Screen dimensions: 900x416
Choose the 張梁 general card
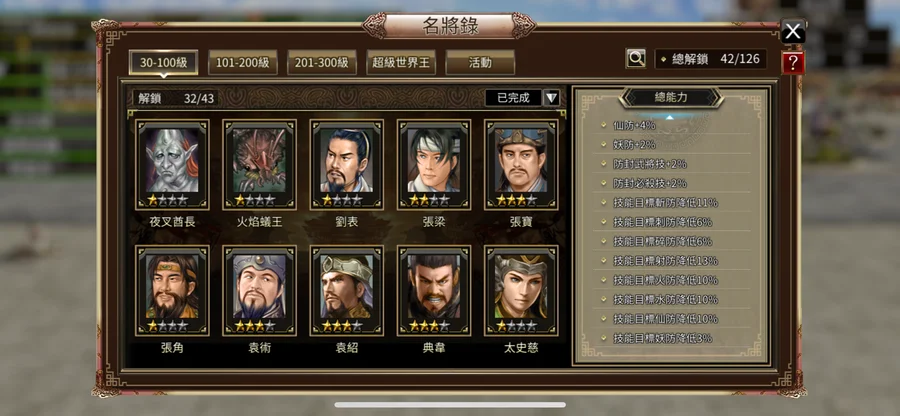[x=434, y=165]
